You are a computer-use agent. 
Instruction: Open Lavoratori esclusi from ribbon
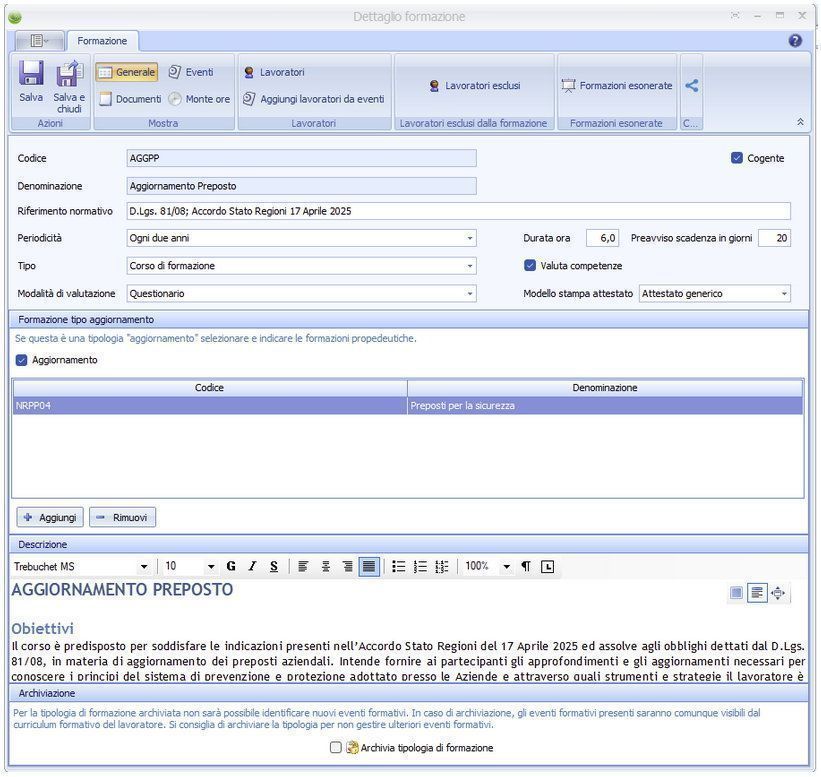point(475,86)
